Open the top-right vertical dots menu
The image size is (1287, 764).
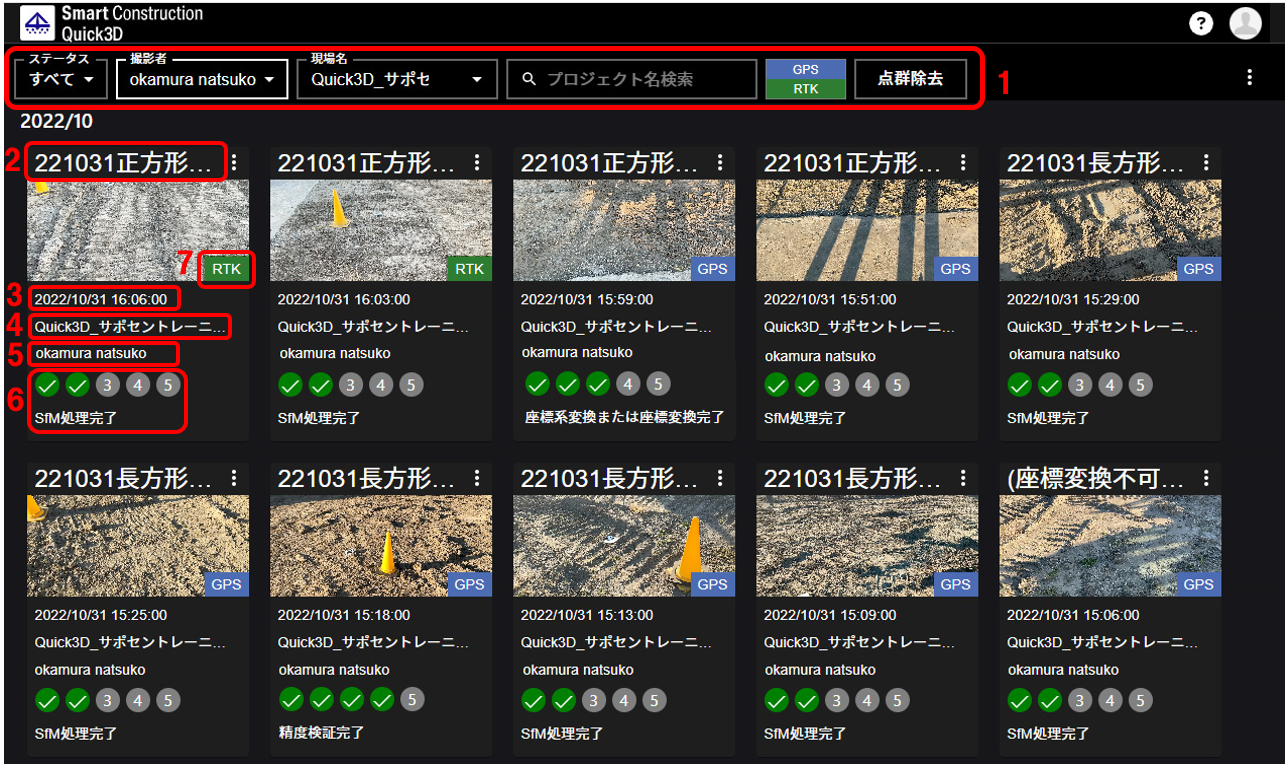click(x=1249, y=77)
